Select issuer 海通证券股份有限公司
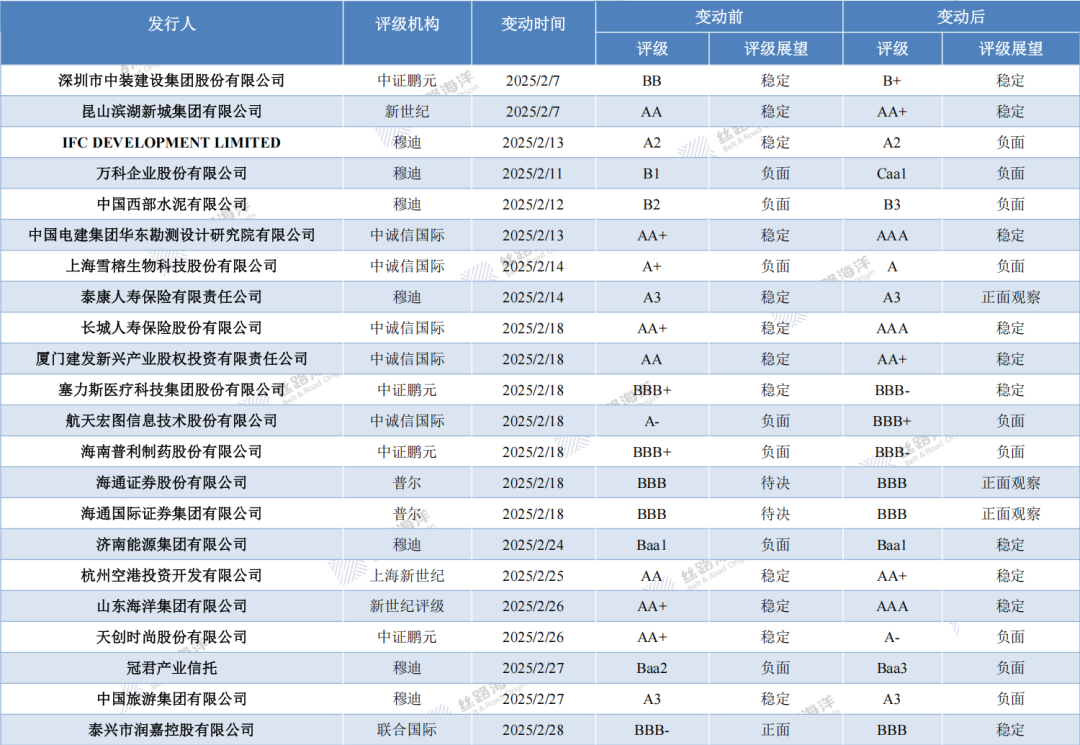 tap(172, 483)
